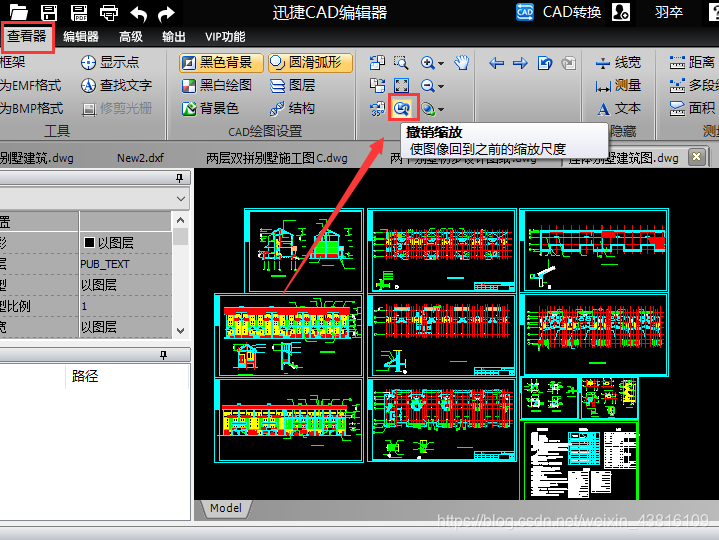Click the zoom out magnifier
This screenshot has width=719, height=540.
(x=427, y=85)
